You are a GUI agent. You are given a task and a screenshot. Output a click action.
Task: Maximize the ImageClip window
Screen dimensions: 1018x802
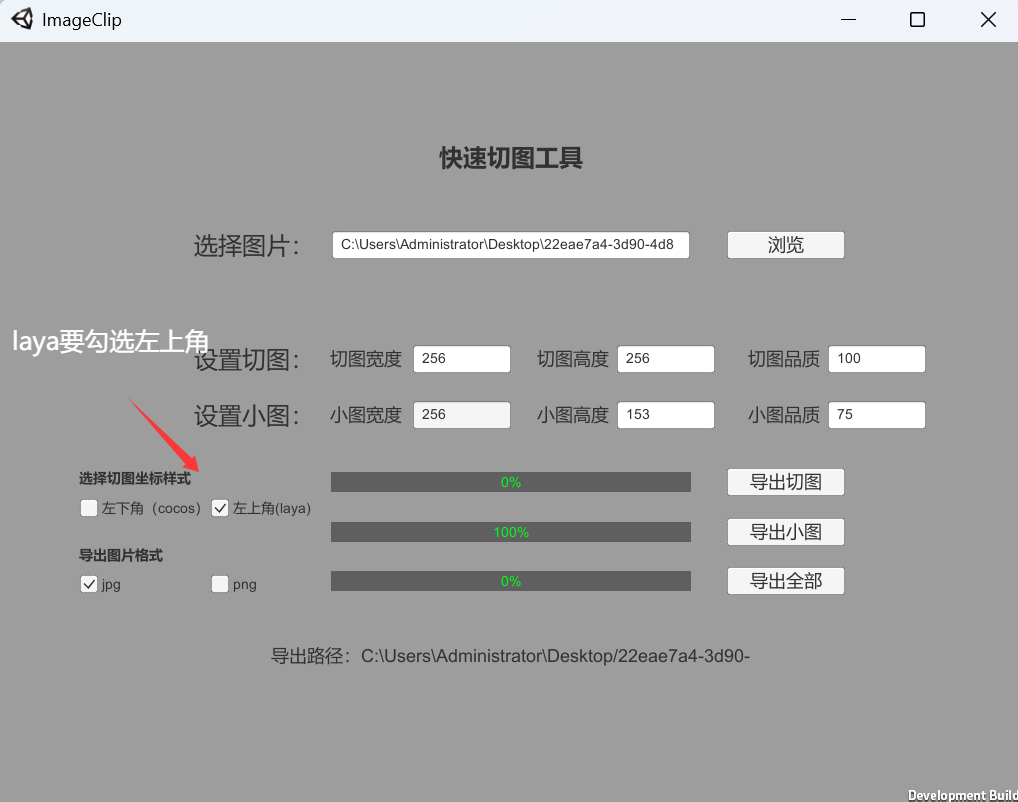(x=917, y=20)
